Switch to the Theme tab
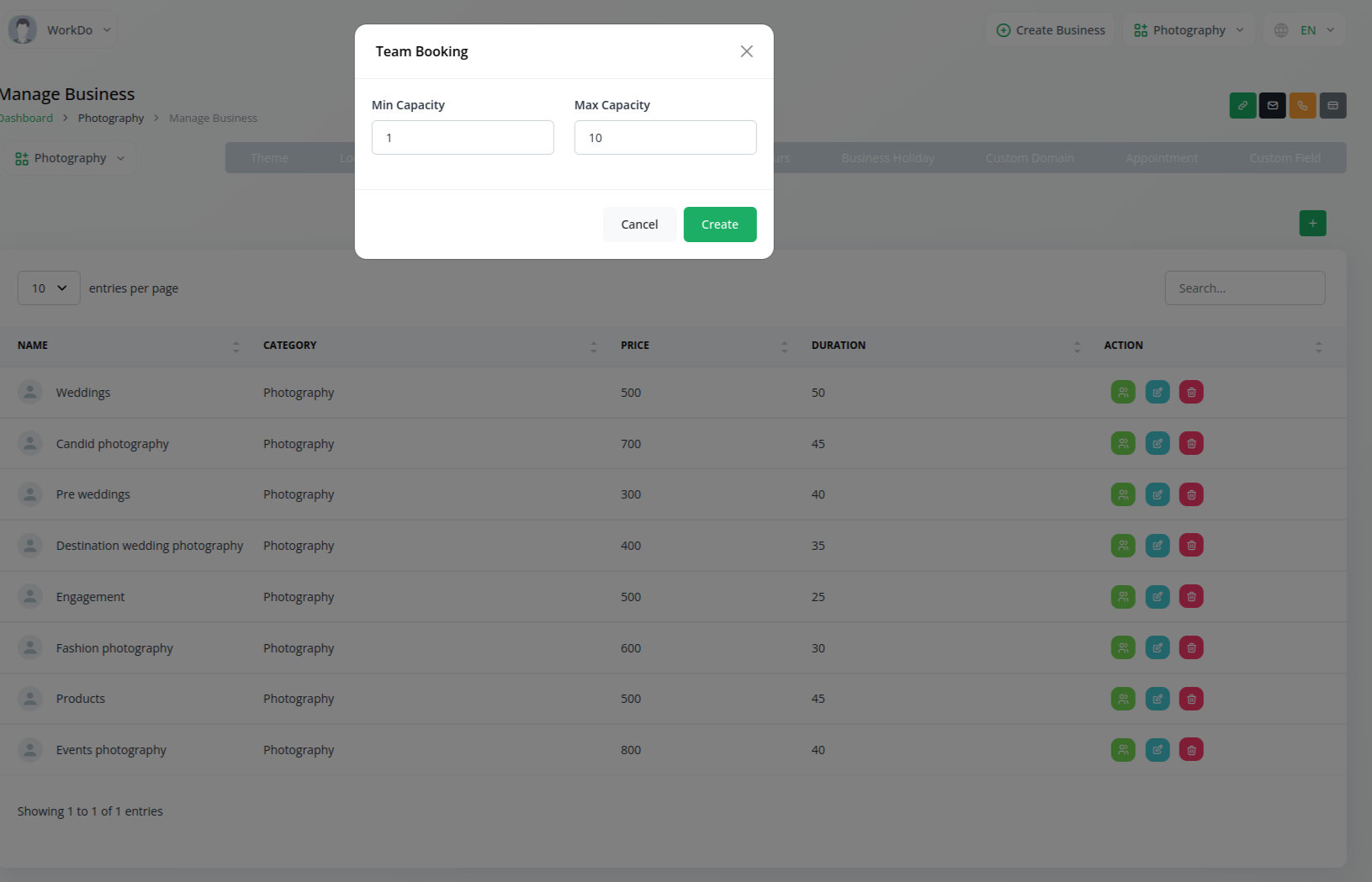The image size is (1372, 882). click(x=269, y=158)
